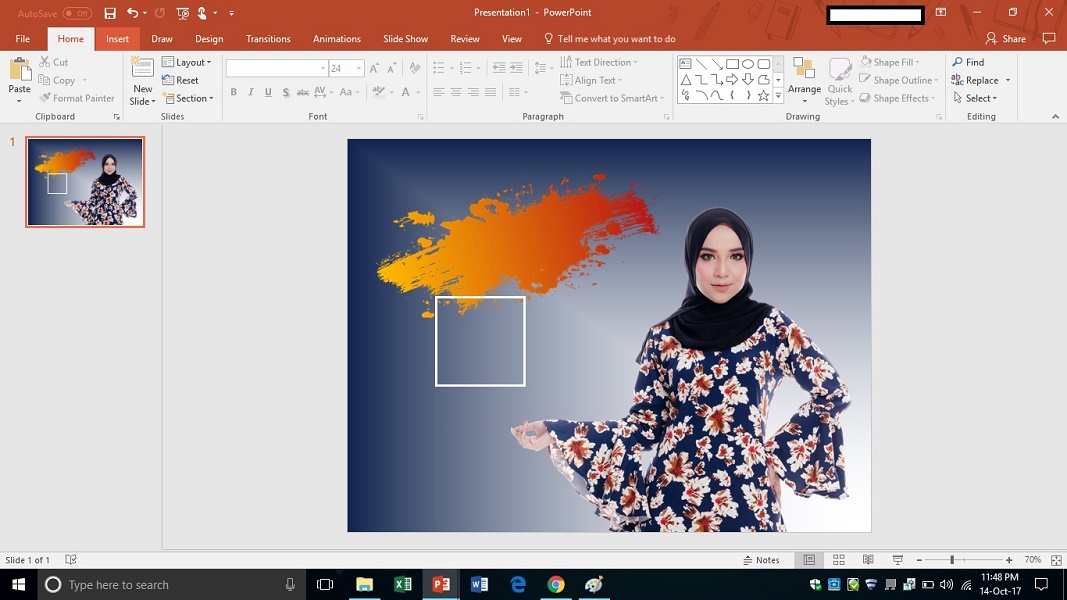Undo the last action

[133, 13]
